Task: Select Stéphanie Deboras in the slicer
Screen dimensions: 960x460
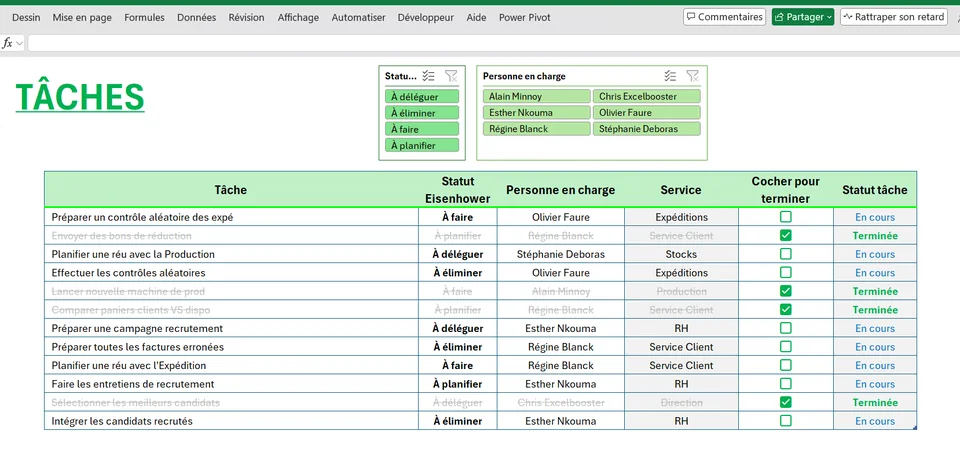Action: 647,129
